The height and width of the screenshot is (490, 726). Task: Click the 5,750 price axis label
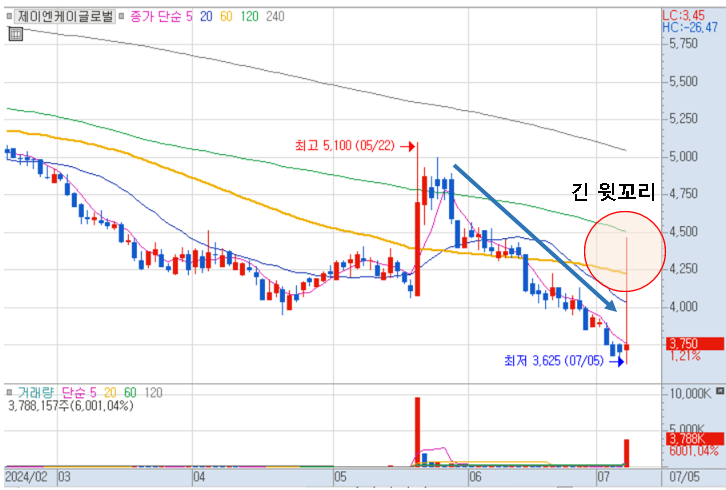click(x=683, y=44)
